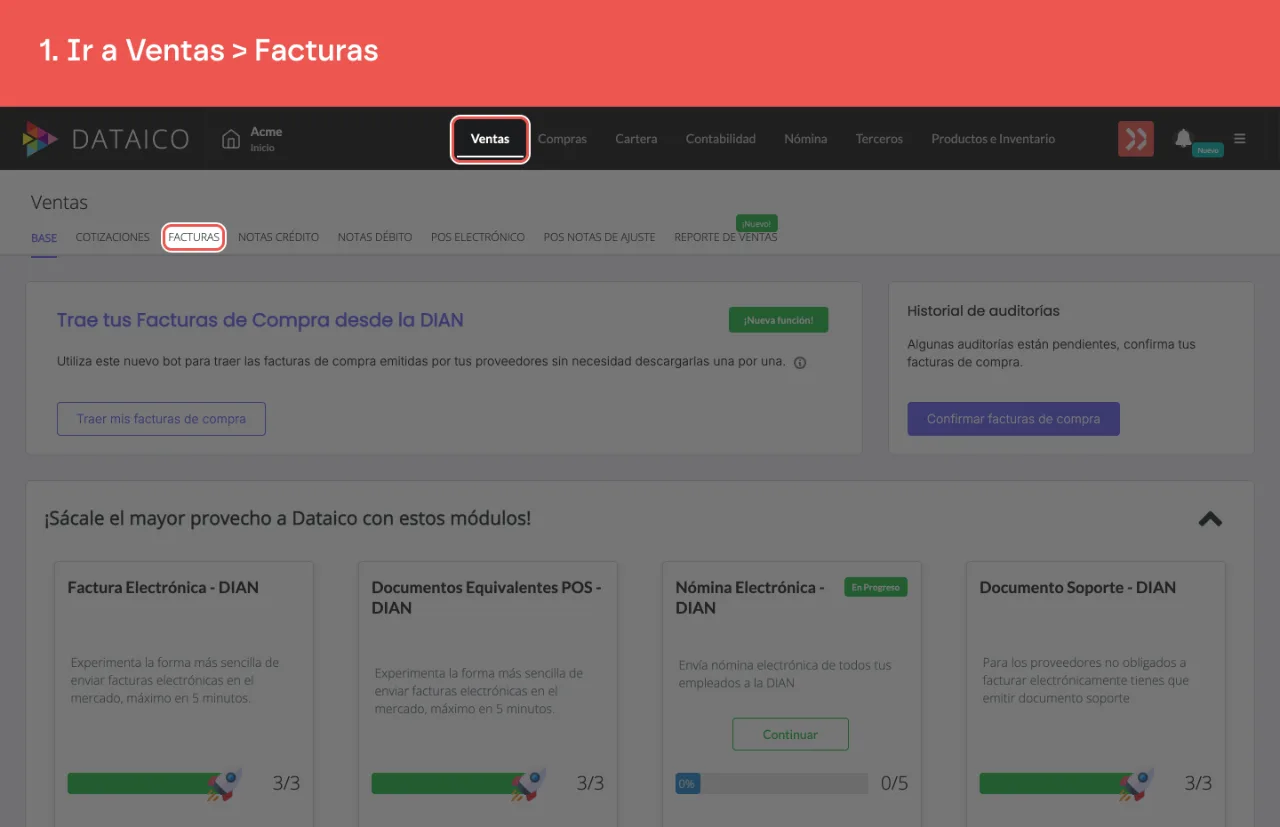Viewport: 1280px width, 827px height.
Task: Open the hamburger menu icon
Action: point(1240,139)
